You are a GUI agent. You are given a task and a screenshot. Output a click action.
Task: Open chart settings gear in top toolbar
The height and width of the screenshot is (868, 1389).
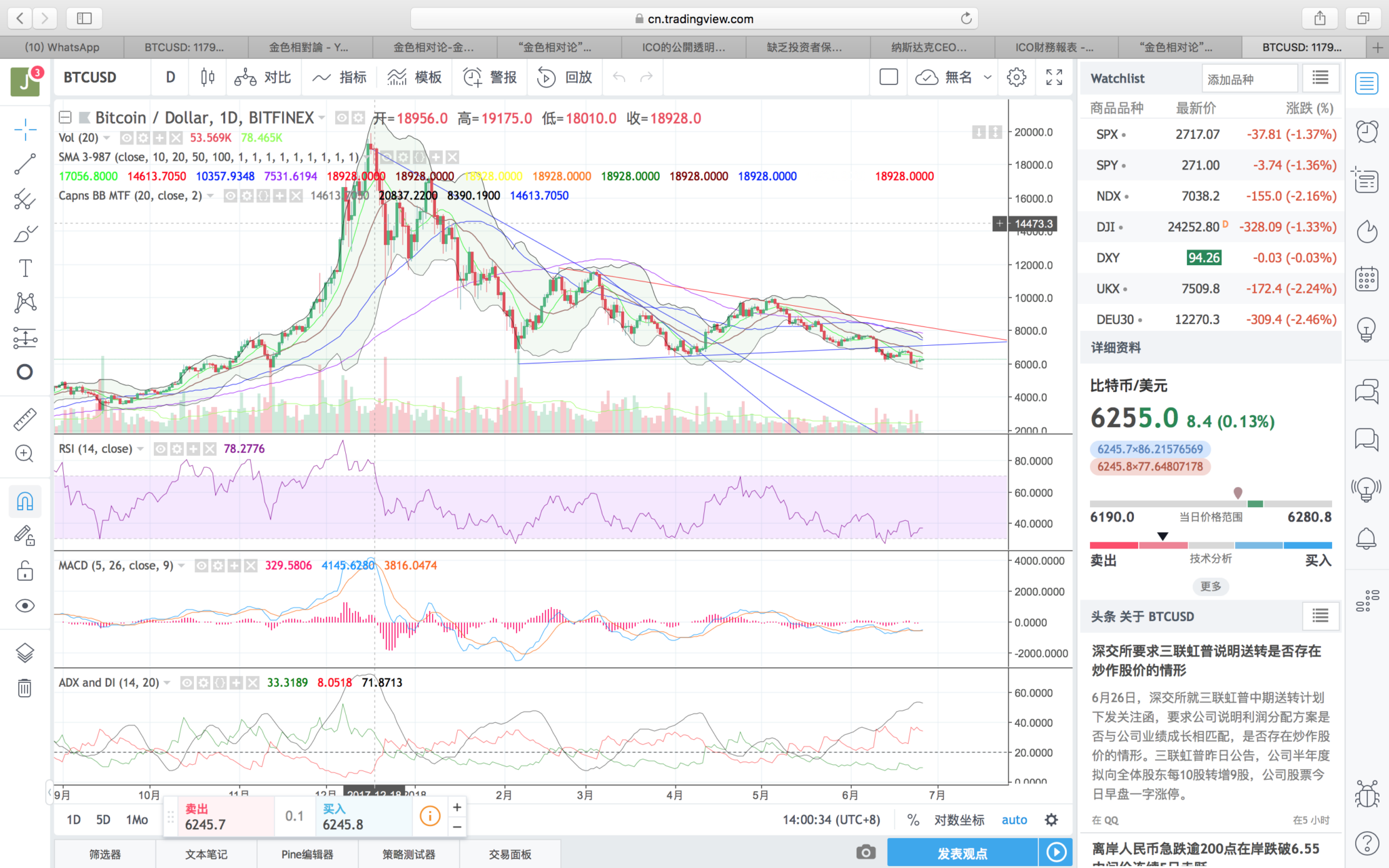coord(1017,77)
